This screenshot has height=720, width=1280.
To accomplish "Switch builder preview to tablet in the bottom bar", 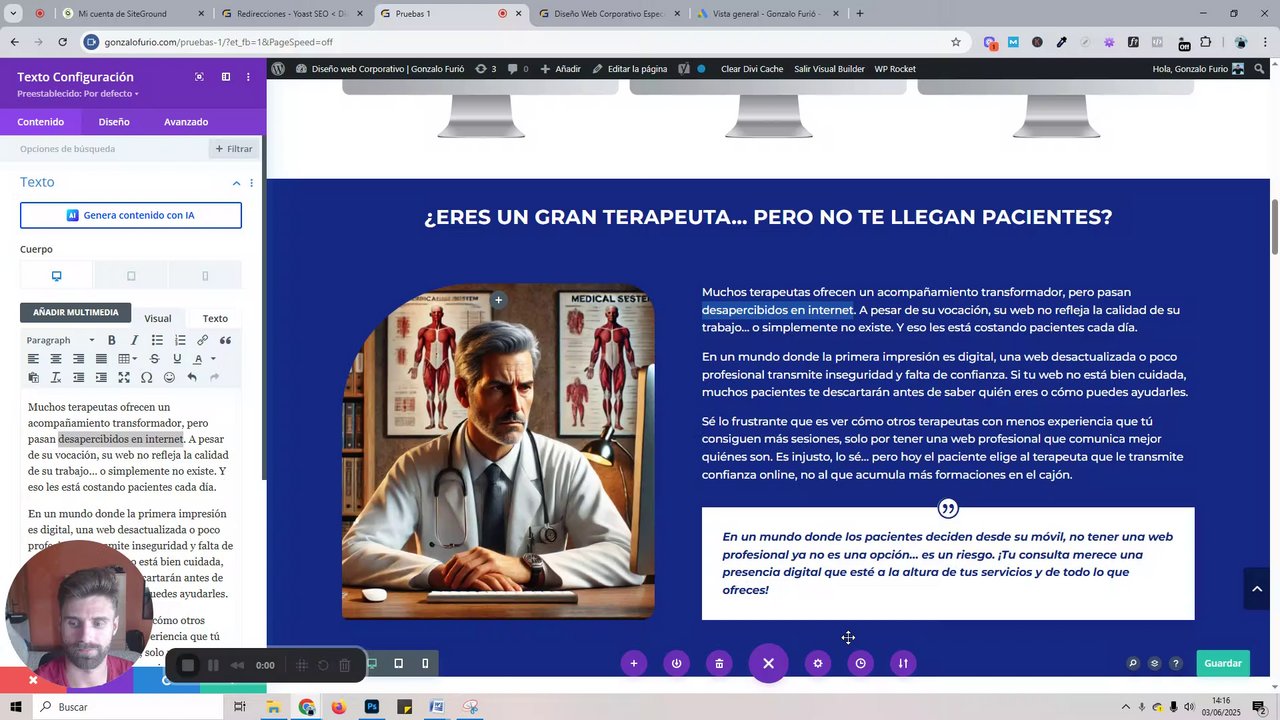I will 398,663.
